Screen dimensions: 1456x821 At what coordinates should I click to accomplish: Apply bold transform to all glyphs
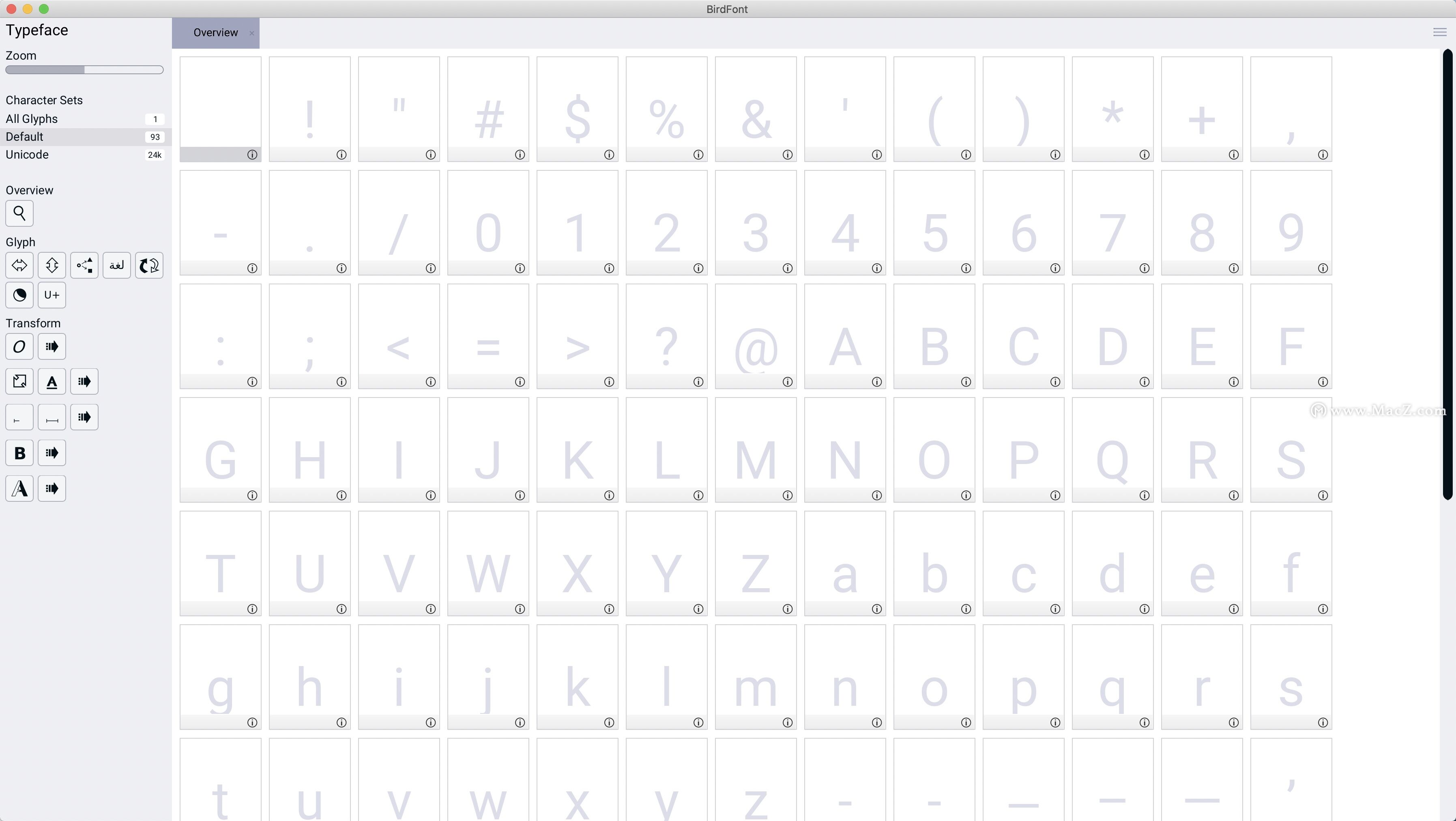[x=52, y=452]
